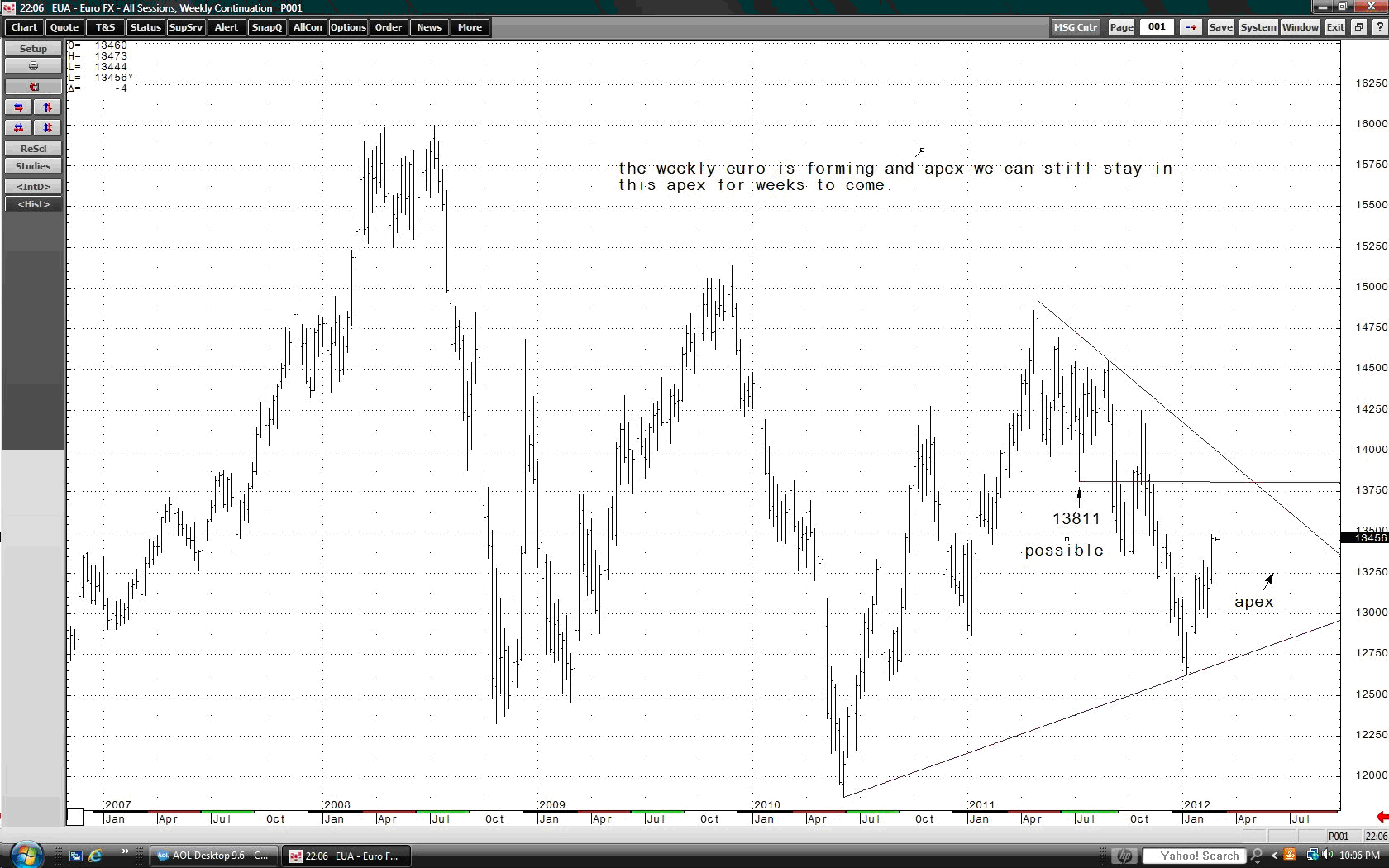The width and height of the screenshot is (1389, 868).
Task: Click the 2012 year label on time axis
Action: 1197,804
